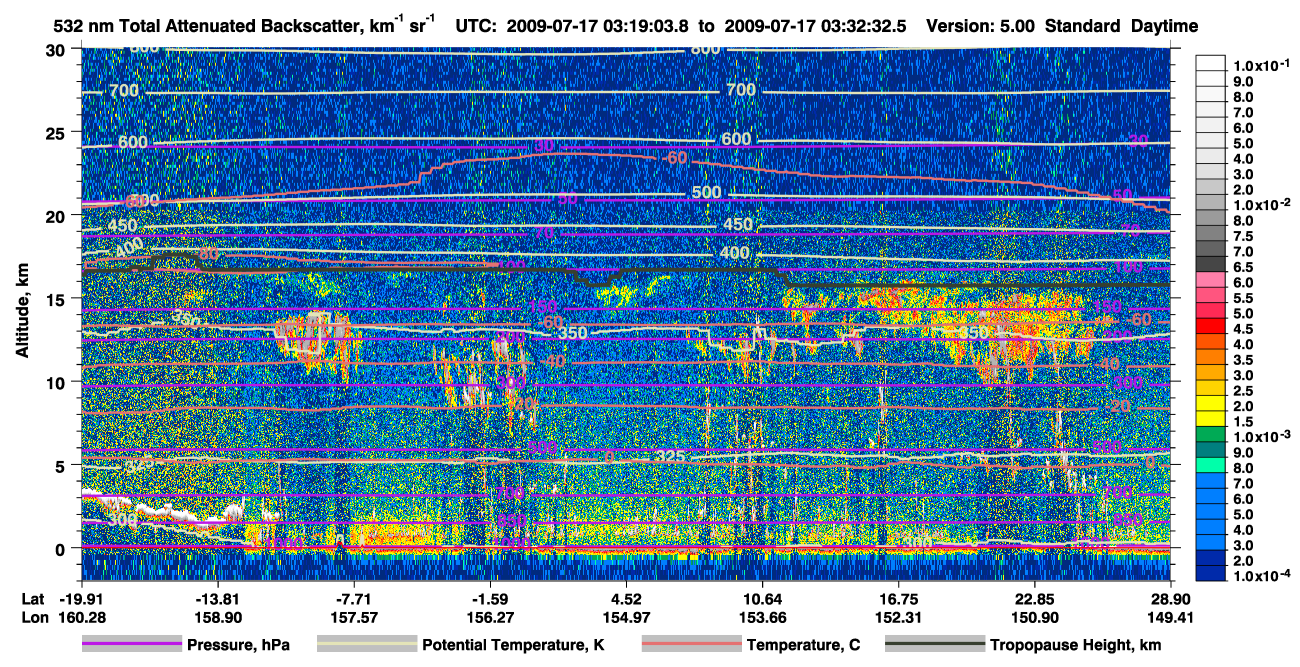Click colorbar label "7.5"

(x=1245, y=236)
